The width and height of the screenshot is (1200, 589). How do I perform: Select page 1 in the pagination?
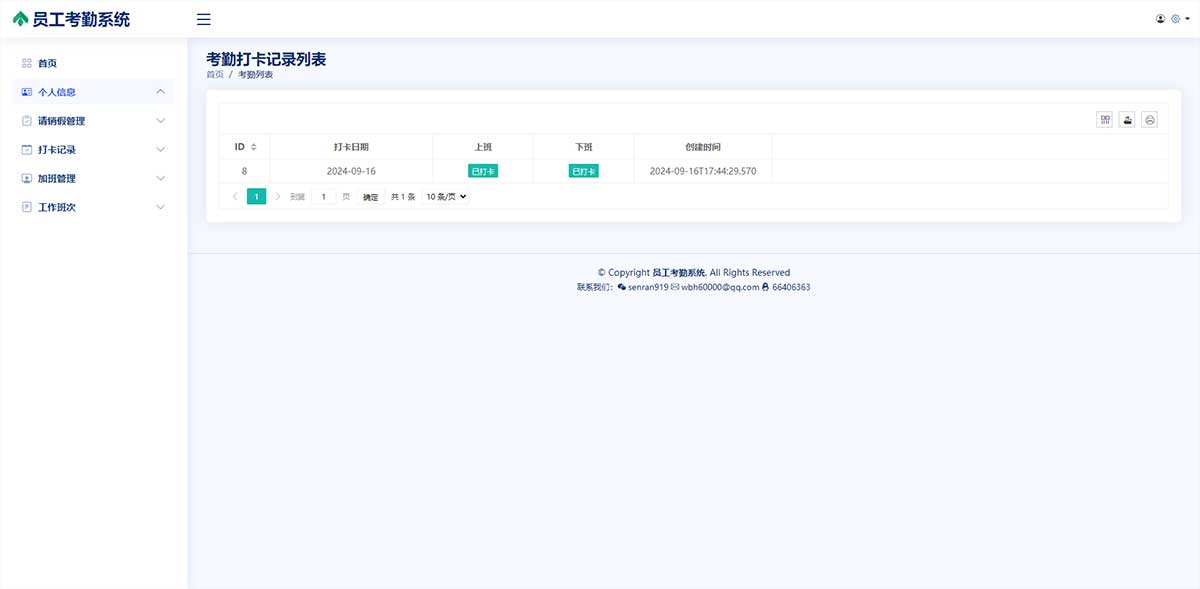256,197
